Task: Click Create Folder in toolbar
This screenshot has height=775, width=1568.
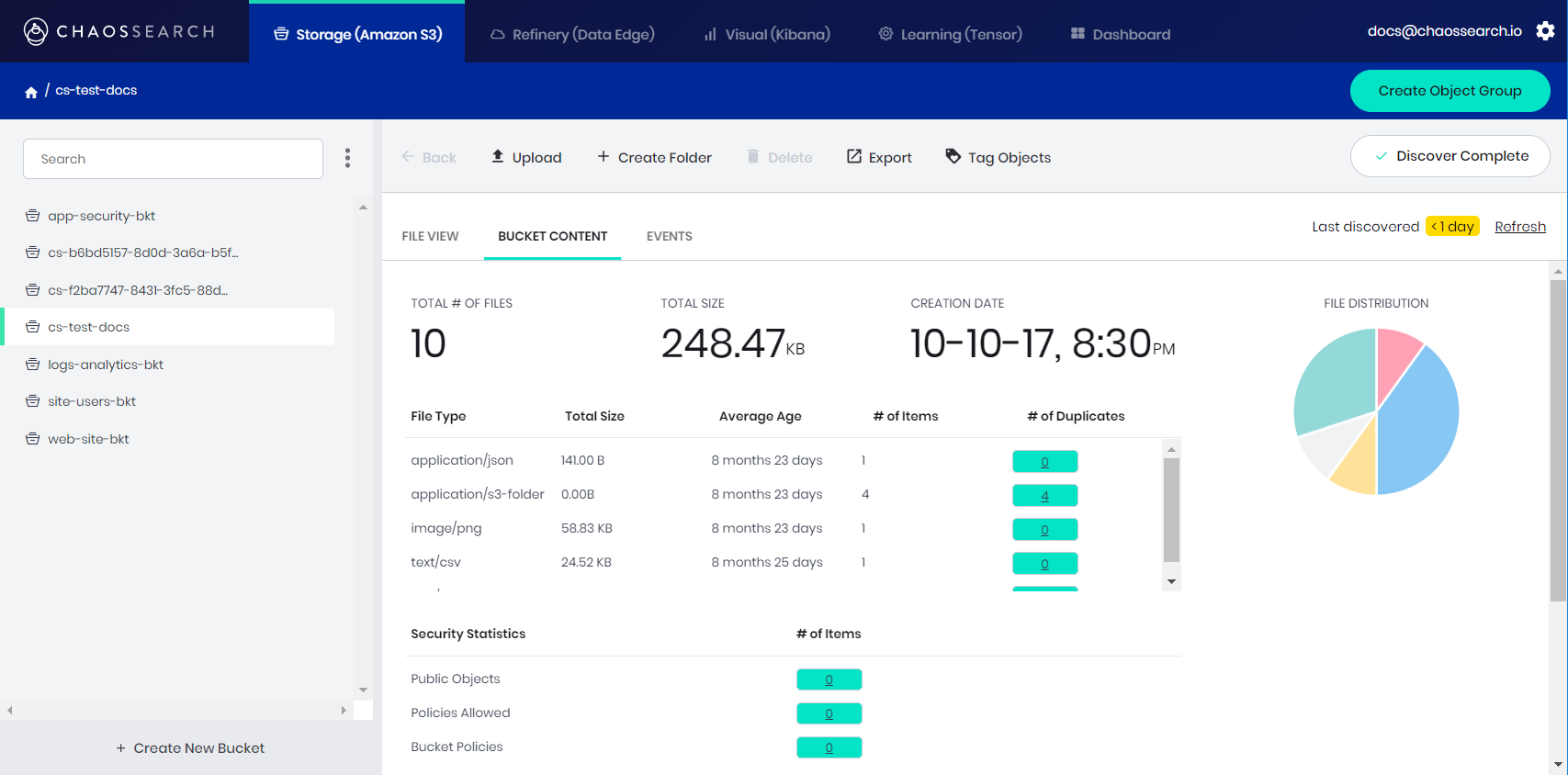Action: click(654, 158)
